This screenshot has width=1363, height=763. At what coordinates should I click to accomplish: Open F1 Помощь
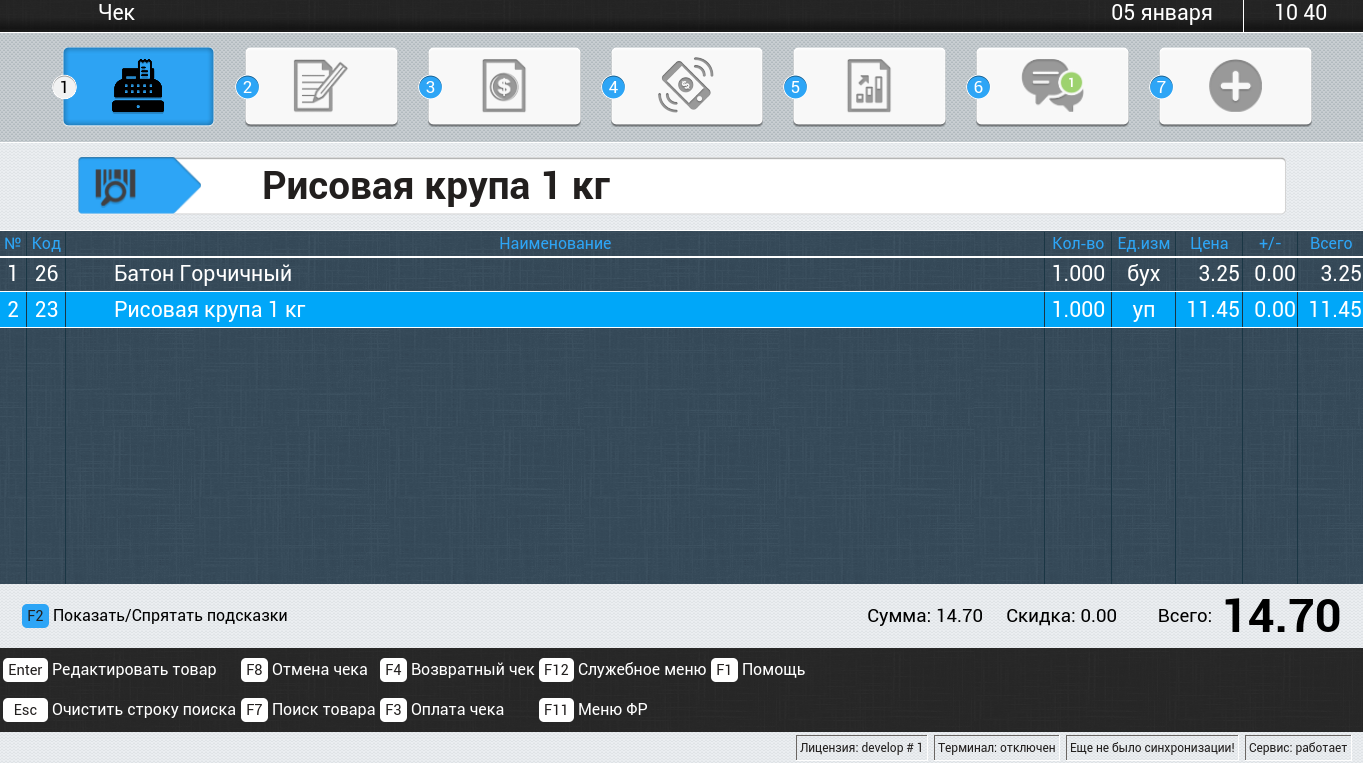[759, 670]
